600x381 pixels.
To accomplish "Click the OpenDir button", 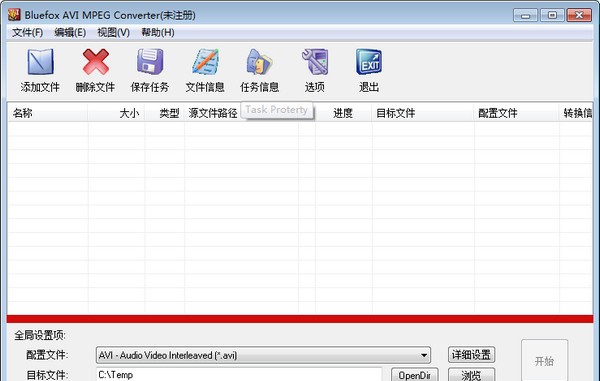I will pyautogui.click(x=414, y=375).
